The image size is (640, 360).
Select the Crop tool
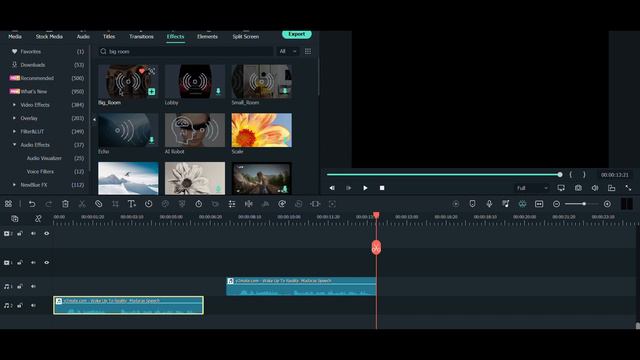pos(116,204)
